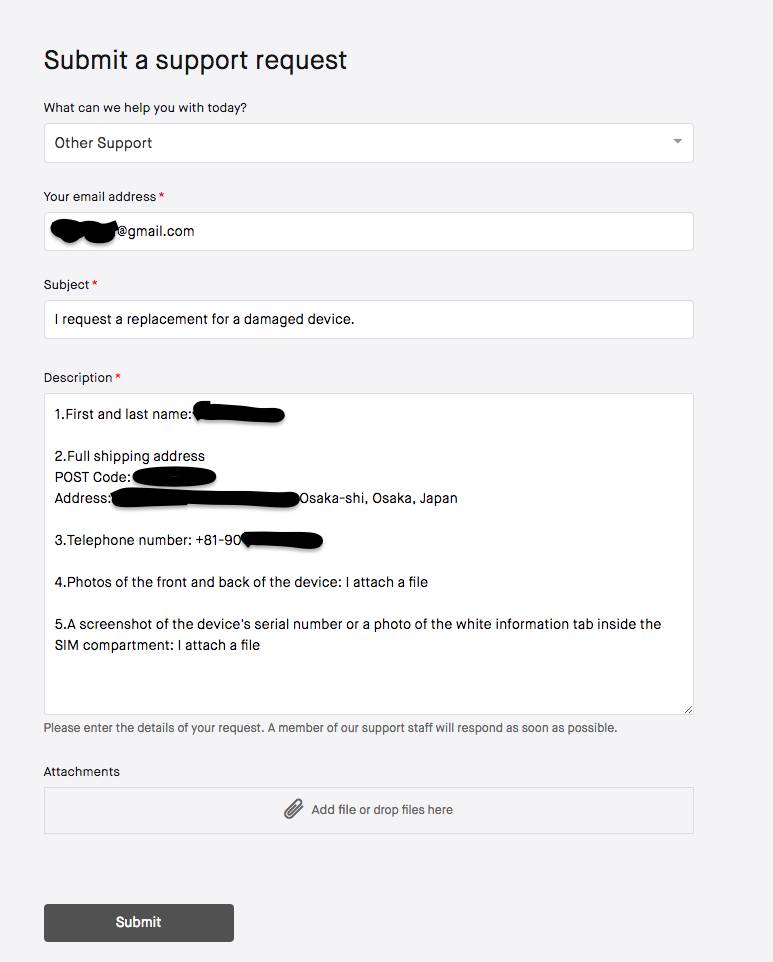Click the "Description" field label
Viewport: 773px width, 962px height.
(x=78, y=378)
